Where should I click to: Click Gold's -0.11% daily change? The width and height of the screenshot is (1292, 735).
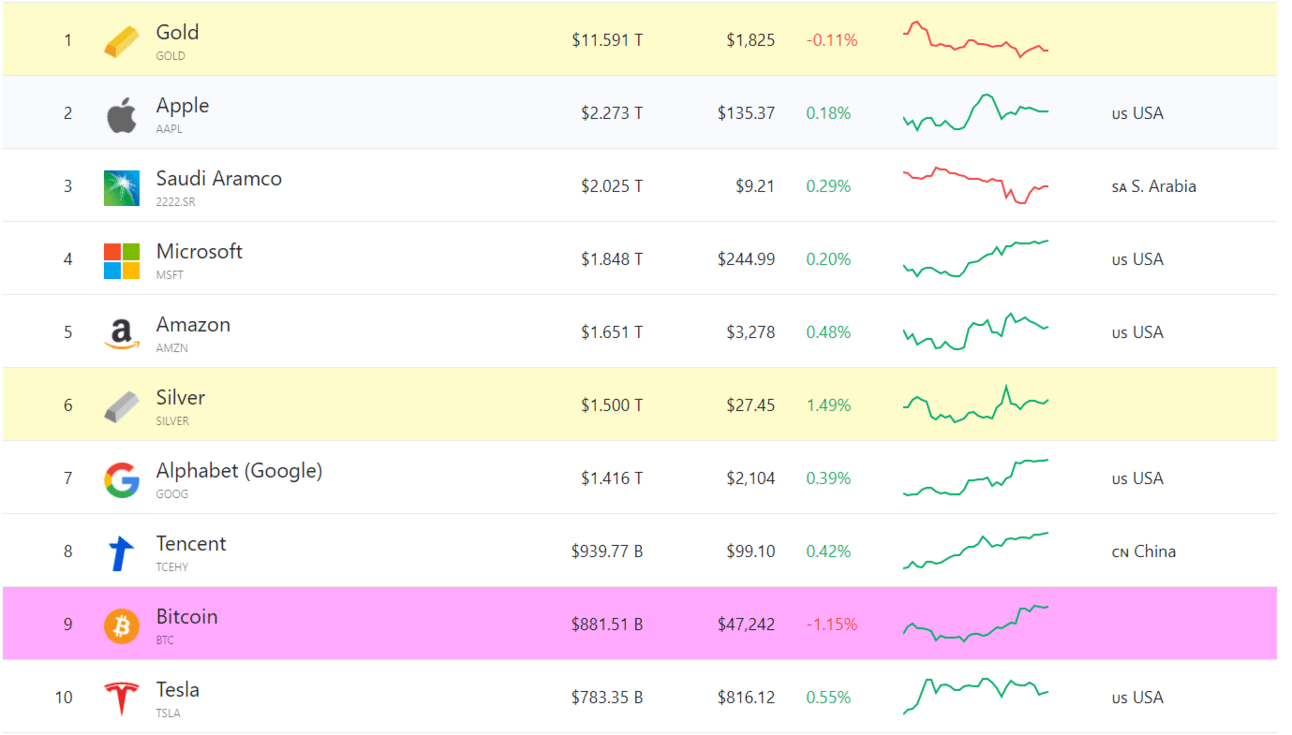(832, 40)
